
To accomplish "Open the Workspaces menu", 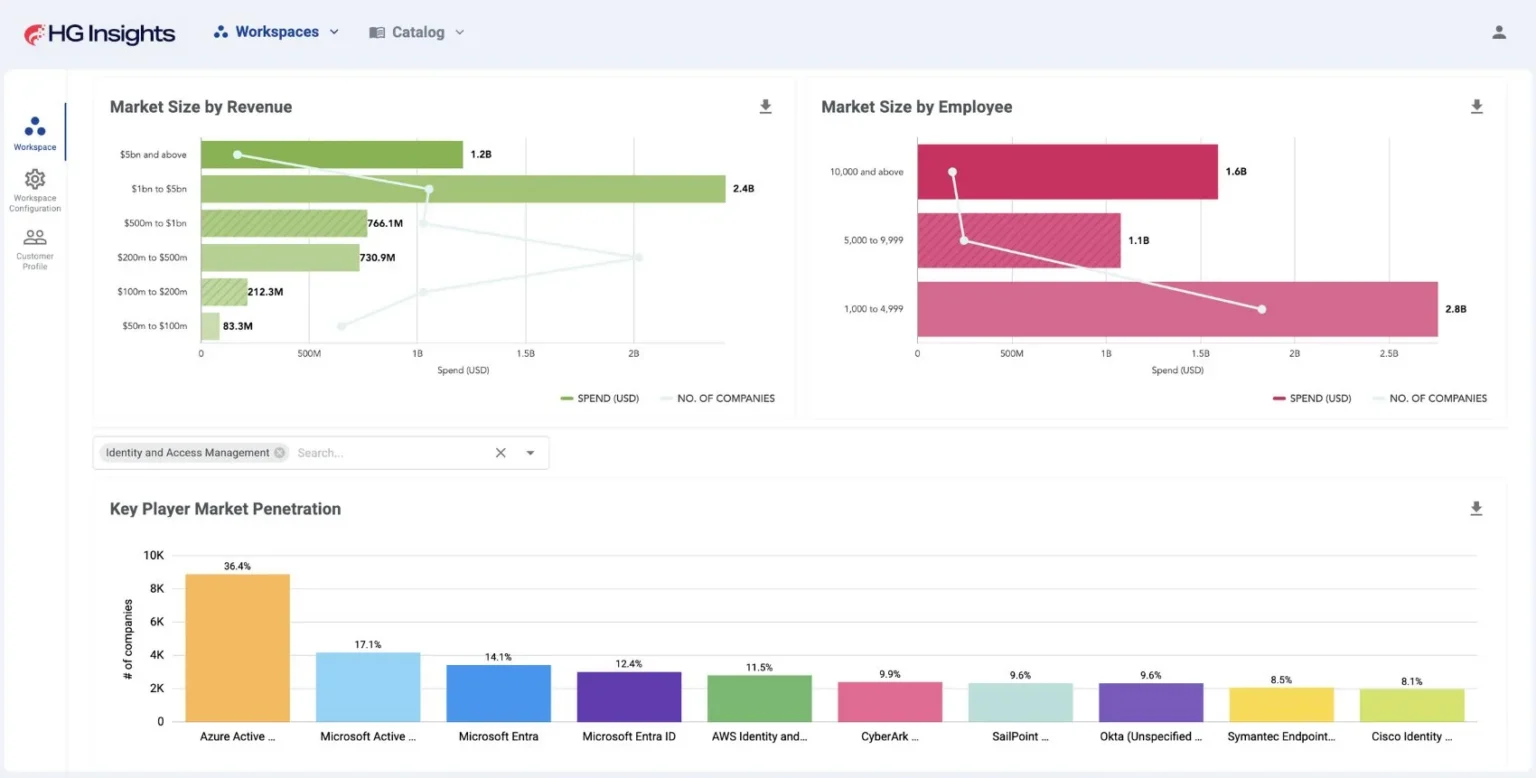I will [276, 32].
